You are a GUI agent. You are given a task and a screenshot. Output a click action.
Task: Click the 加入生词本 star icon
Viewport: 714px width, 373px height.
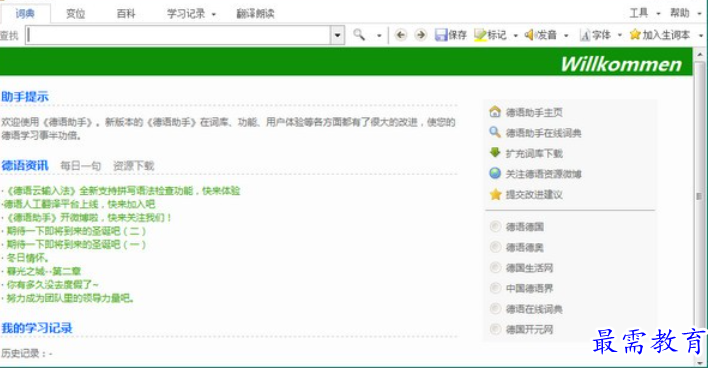click(x=635, y=34)
